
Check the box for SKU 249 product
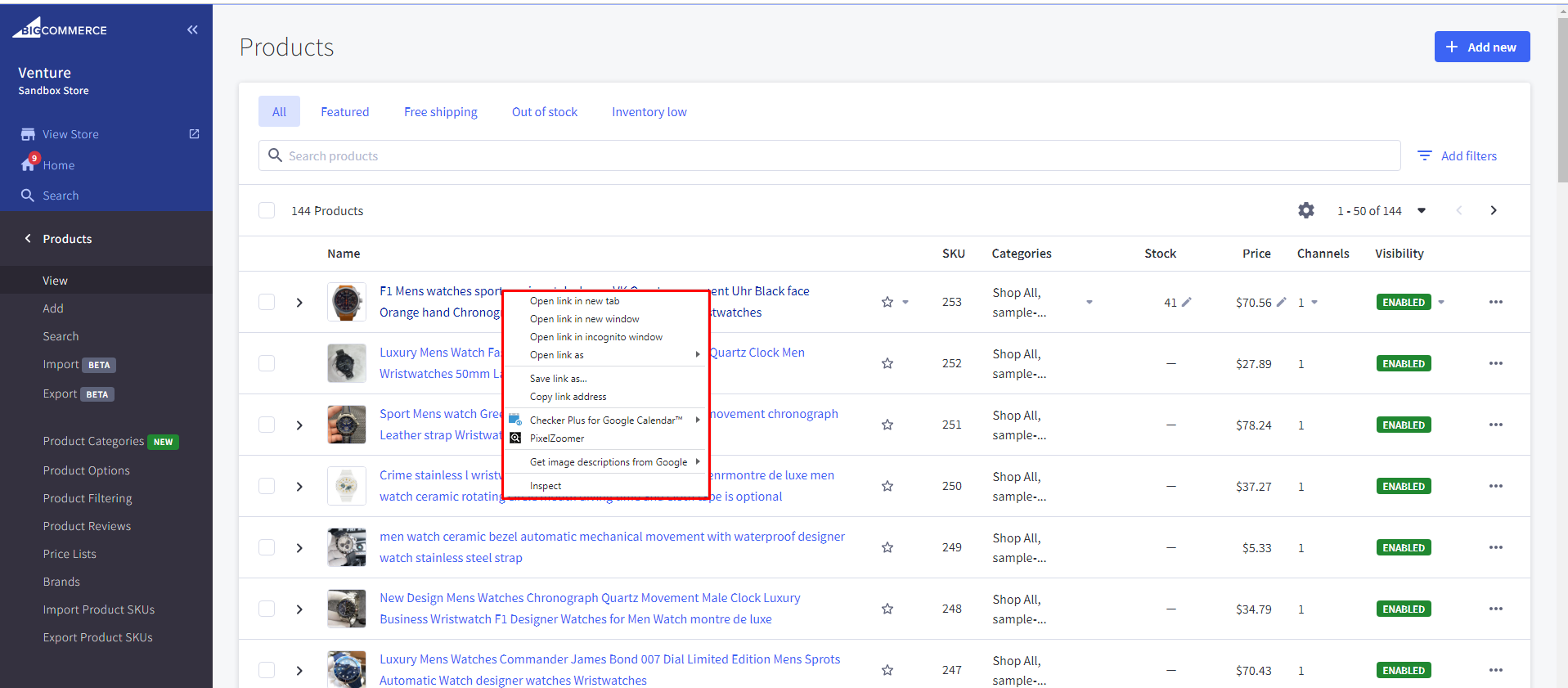tap(267, 547)
